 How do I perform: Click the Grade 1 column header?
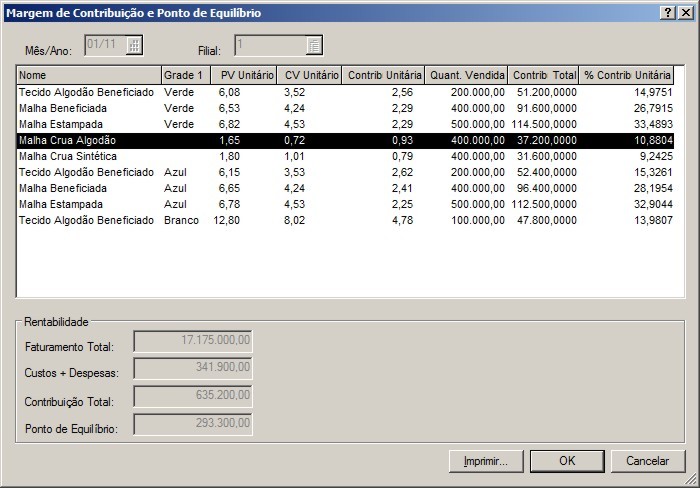point(183,76)
